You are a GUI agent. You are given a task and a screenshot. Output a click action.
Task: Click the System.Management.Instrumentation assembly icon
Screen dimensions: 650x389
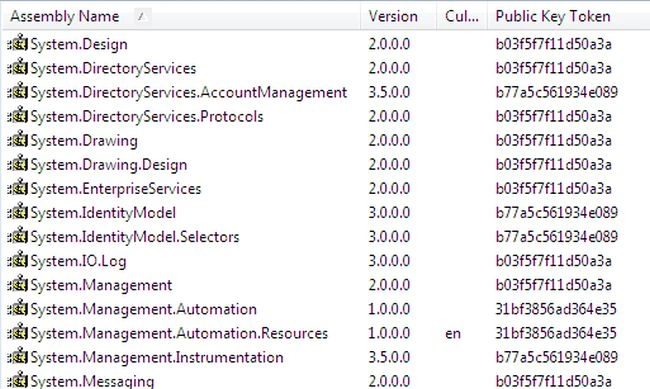click(x=18, y=356)
